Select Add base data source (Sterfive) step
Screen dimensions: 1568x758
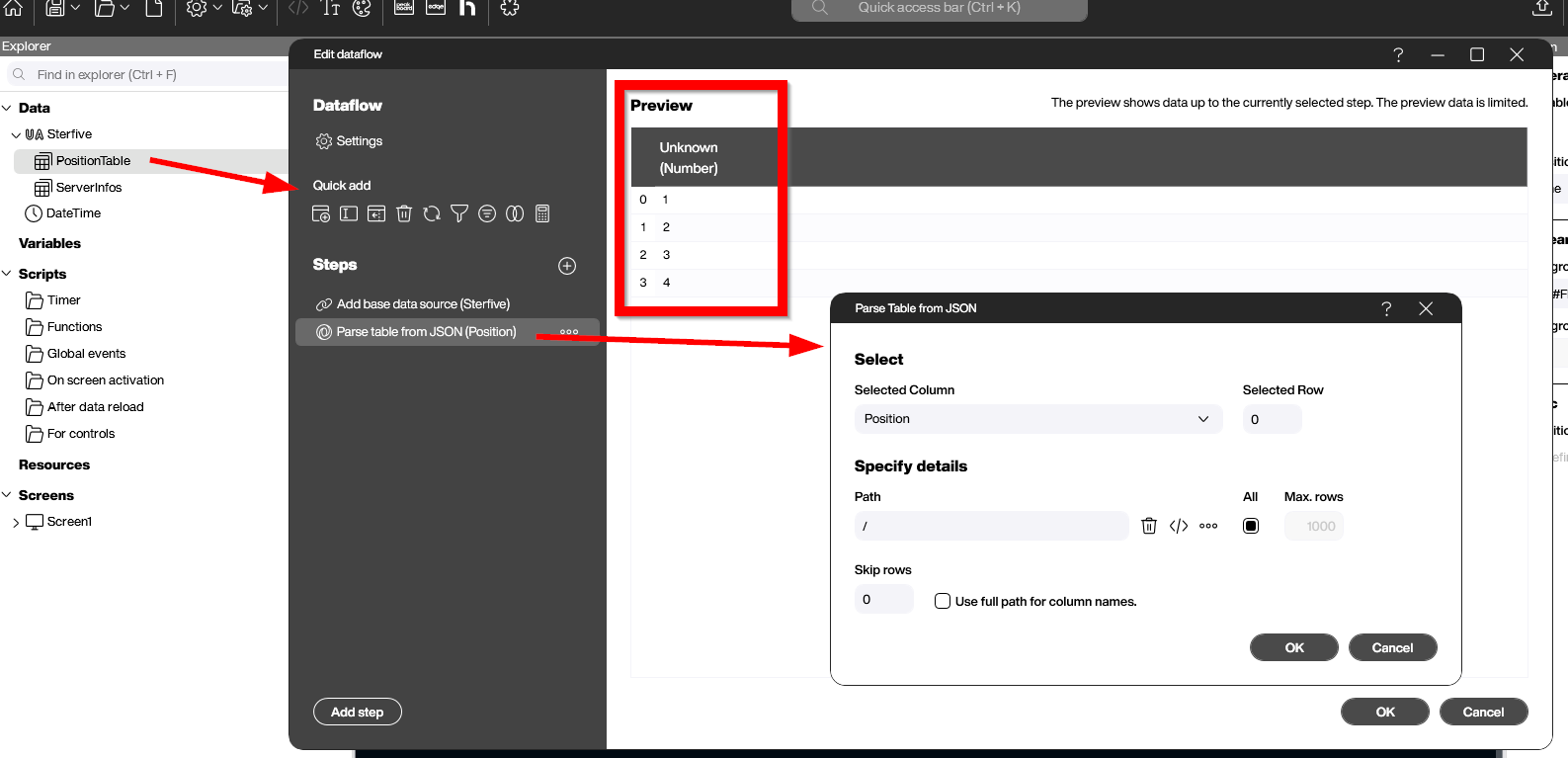[x=423, y=304]
